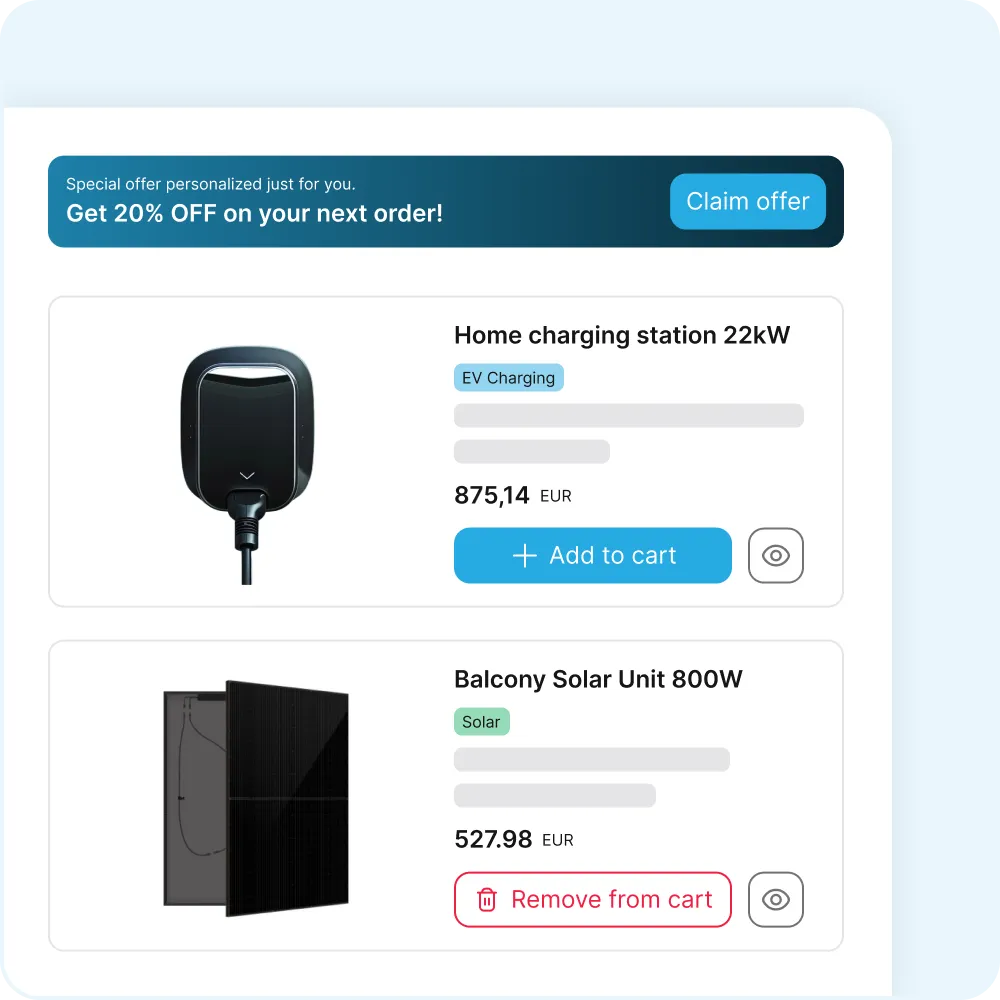Click Home charging station description placeholder

pyautogui.click(x=628, y=415)
